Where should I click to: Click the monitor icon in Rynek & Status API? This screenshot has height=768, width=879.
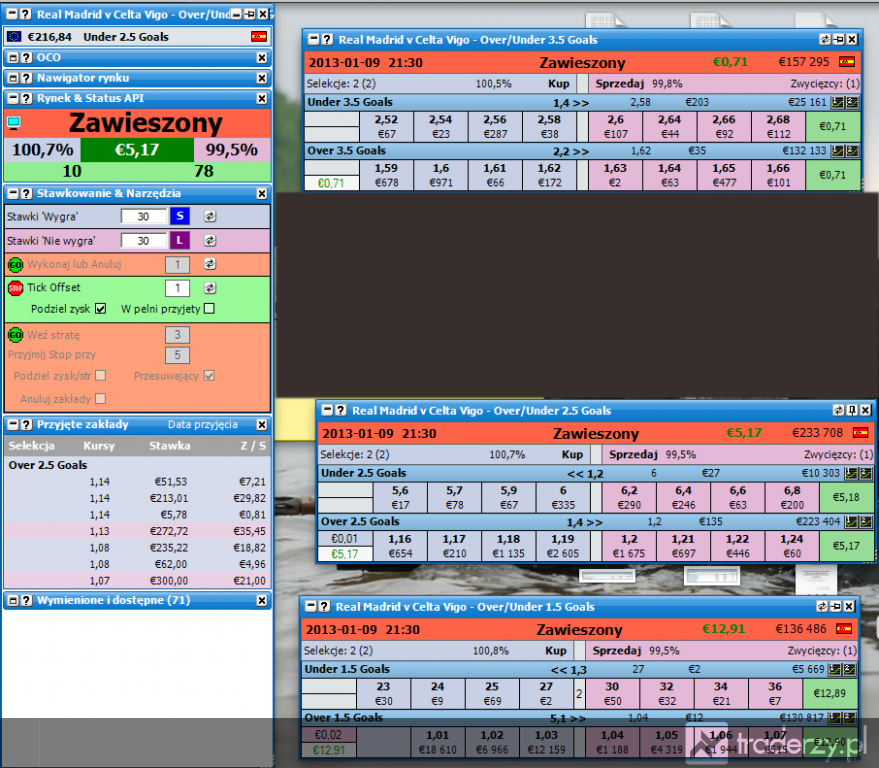tap(14, 122)
